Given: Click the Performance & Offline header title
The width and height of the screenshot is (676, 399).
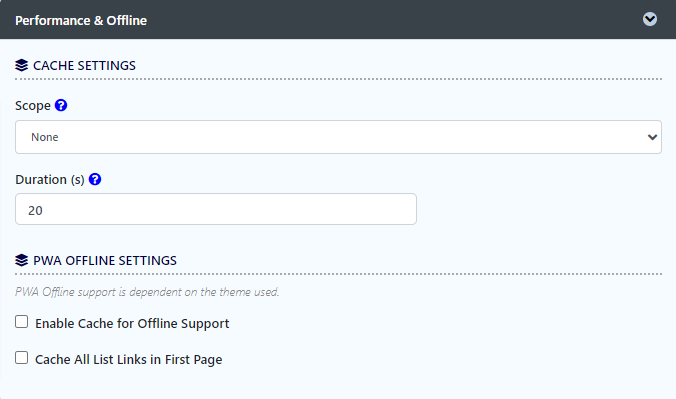Looking at the screenshot, I should 81,21.
